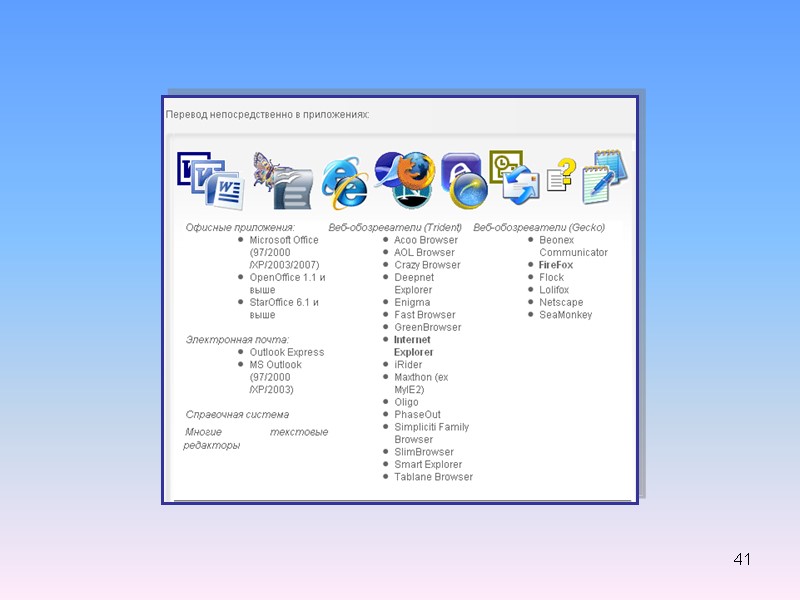
Task: Click the OpenOffice butterfly document icon
Action: (x=283, y=180)
